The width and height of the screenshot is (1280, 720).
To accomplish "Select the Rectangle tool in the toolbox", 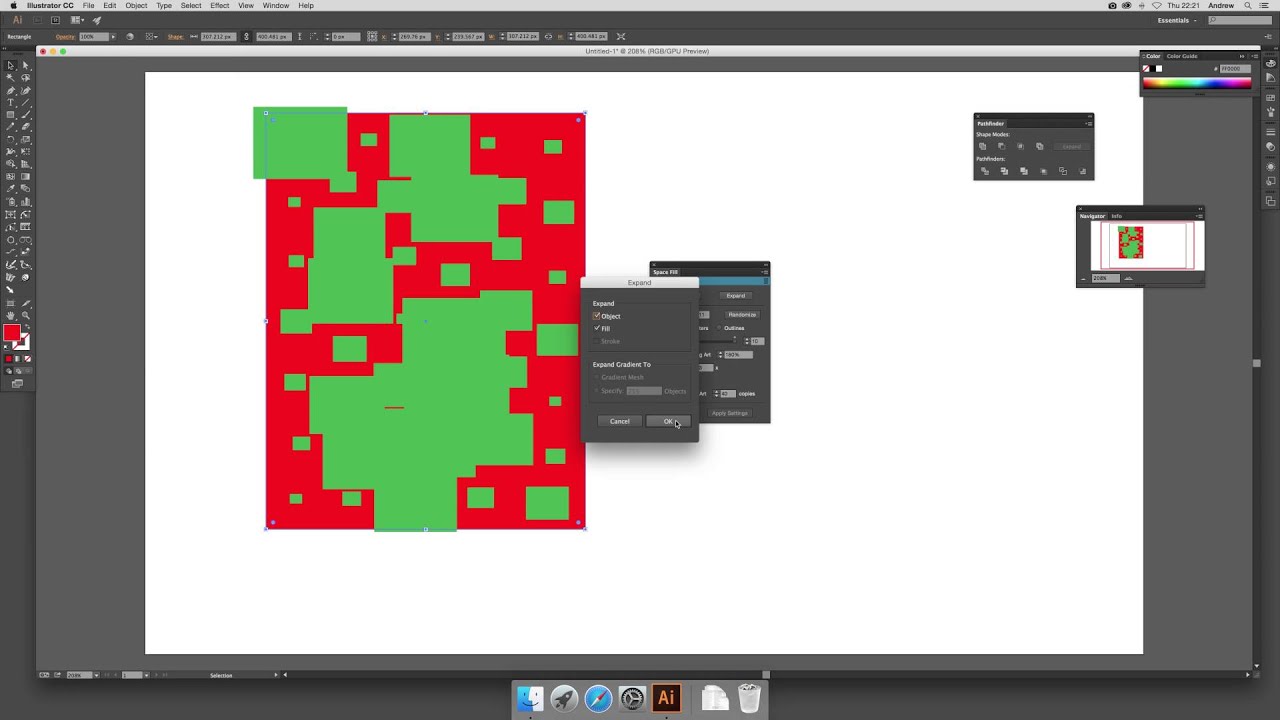I will pyautogui.click(x=11, y=115).
